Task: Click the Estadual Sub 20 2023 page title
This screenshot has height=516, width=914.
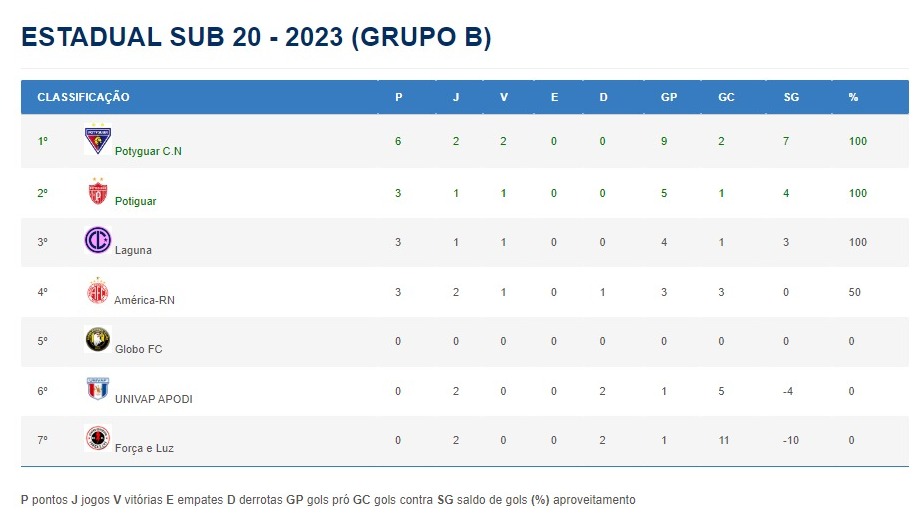Action: tap(256, 37)
